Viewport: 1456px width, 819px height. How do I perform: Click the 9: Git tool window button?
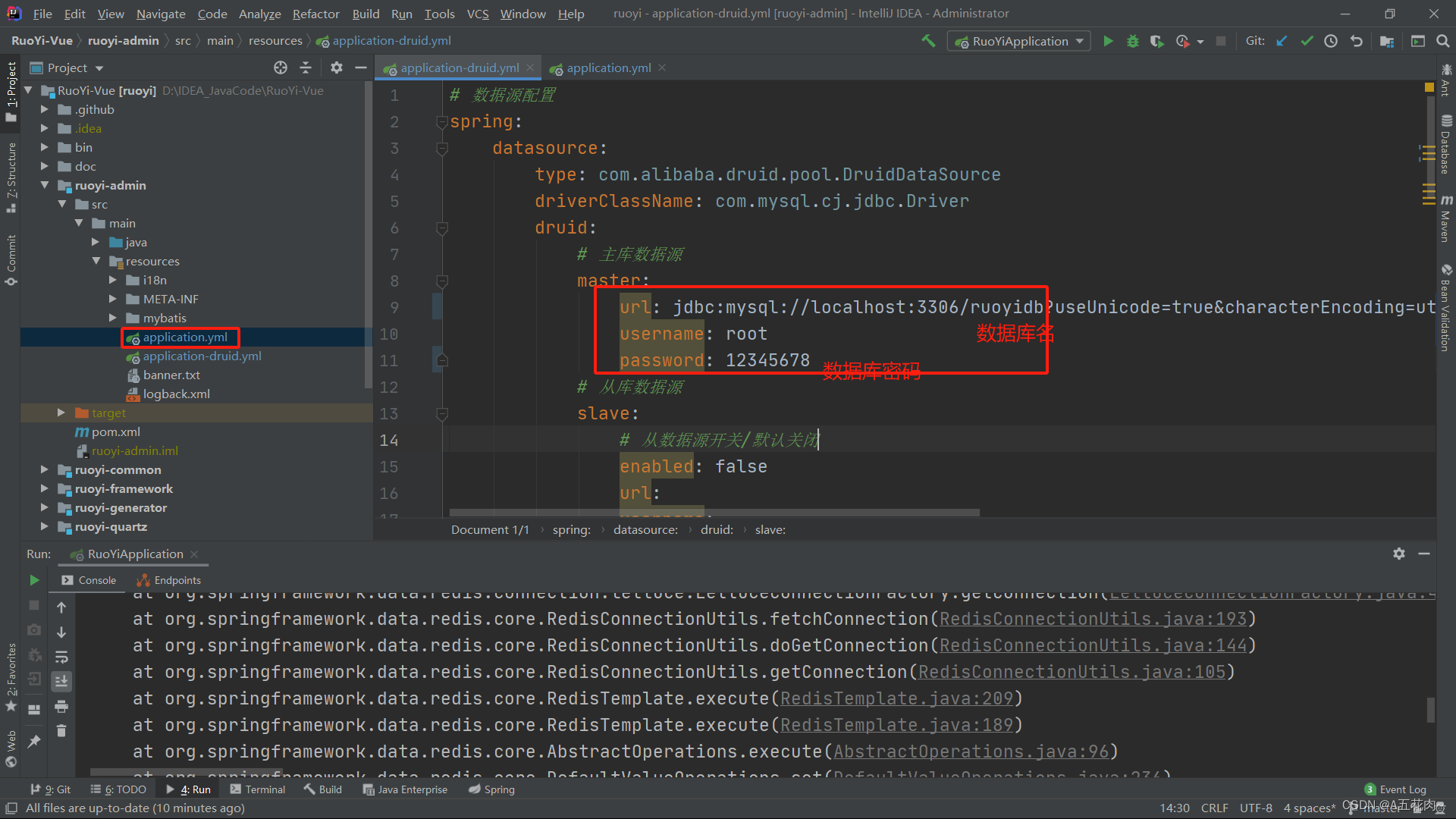click(51, 789)
